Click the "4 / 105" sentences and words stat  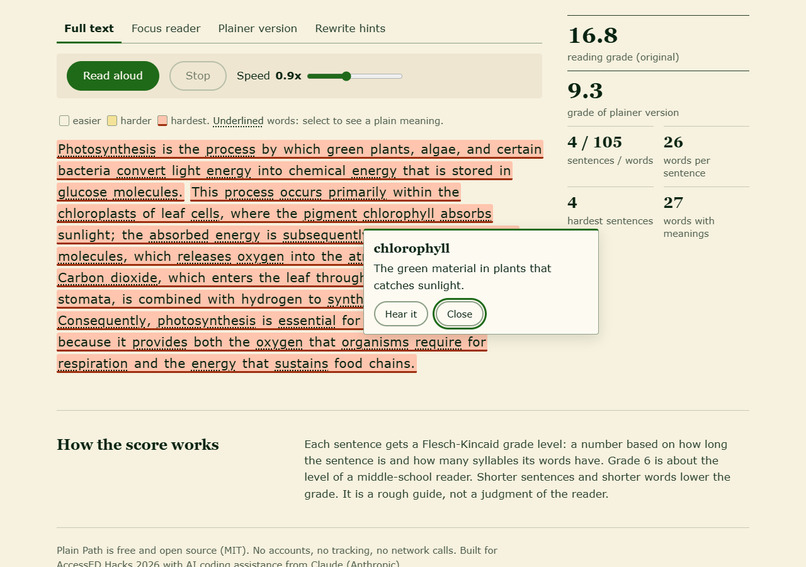tap(595, 142)
